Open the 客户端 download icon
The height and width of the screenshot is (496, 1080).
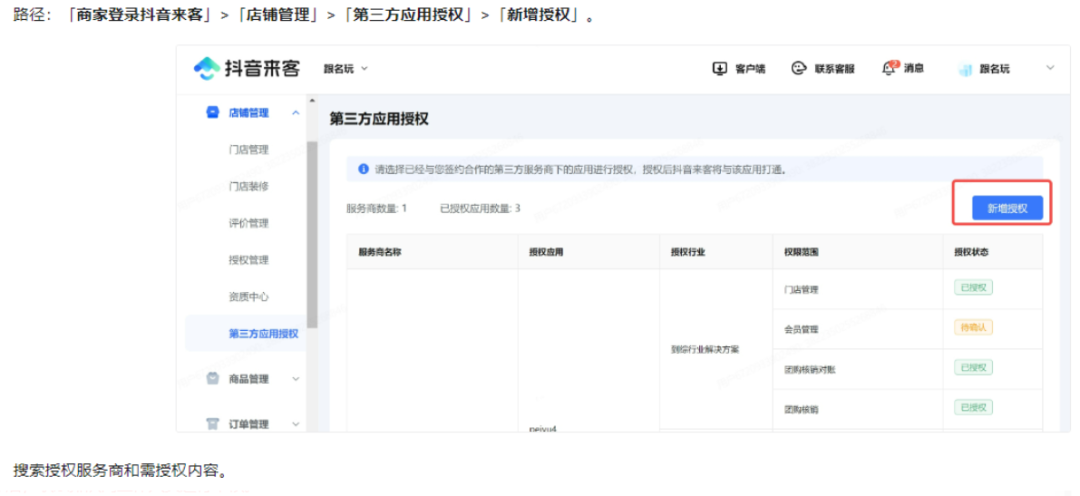718,69
